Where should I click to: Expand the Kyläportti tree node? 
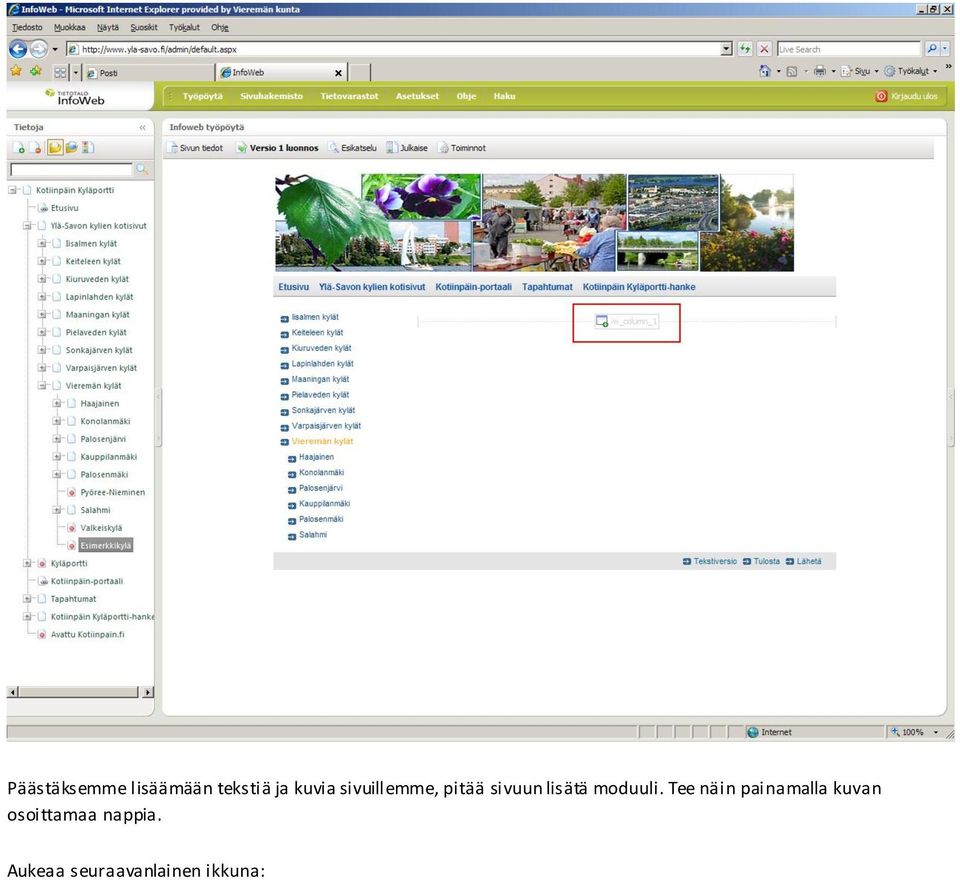[27, 563]
